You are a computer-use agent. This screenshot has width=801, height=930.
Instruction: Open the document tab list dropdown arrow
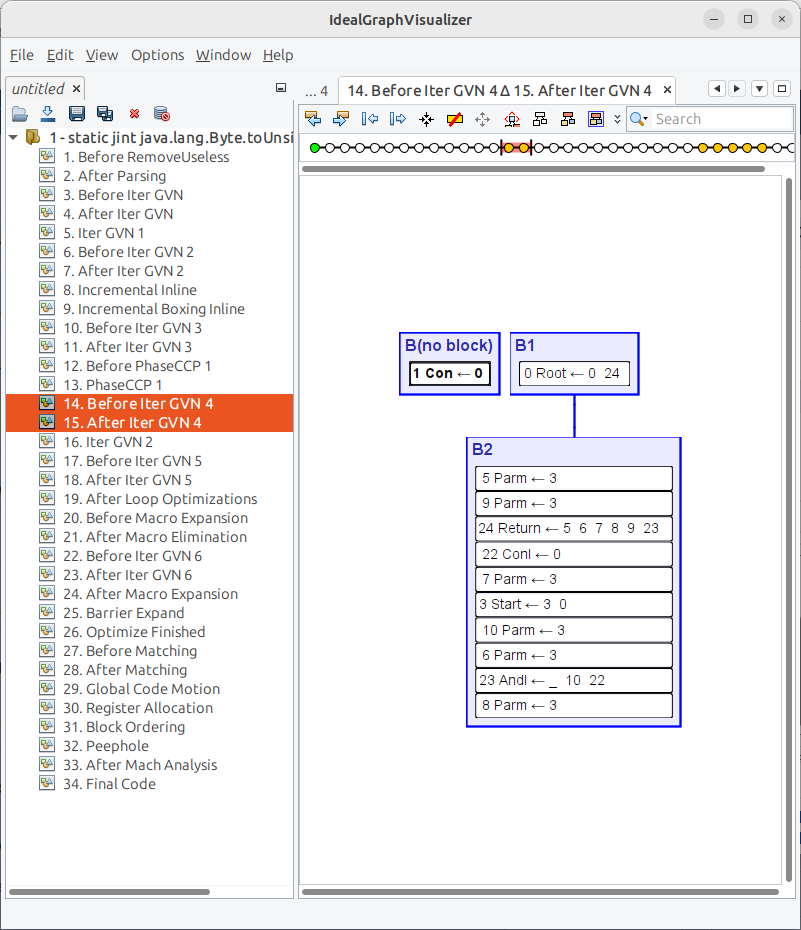(x=759, y=89)
